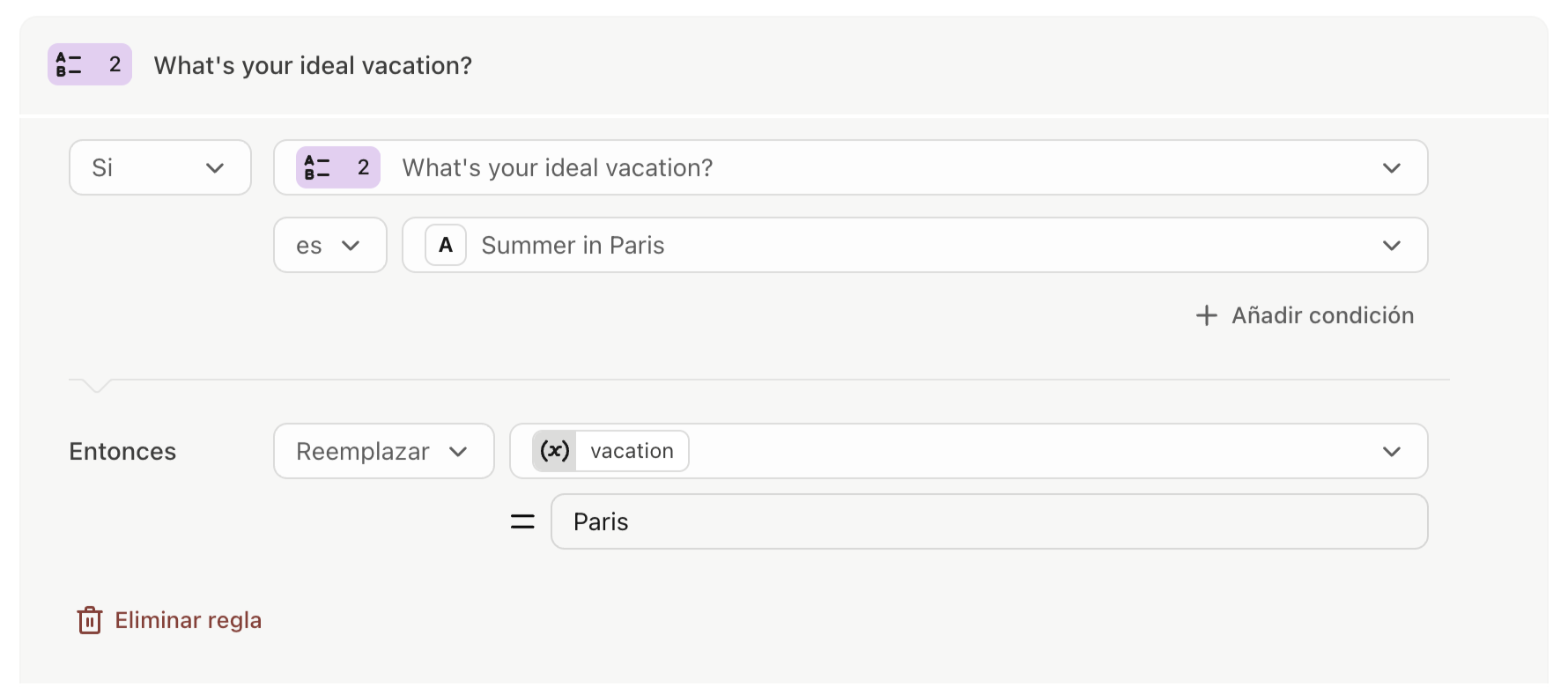Click Añadir condición link

click(x=1321, y=315)
